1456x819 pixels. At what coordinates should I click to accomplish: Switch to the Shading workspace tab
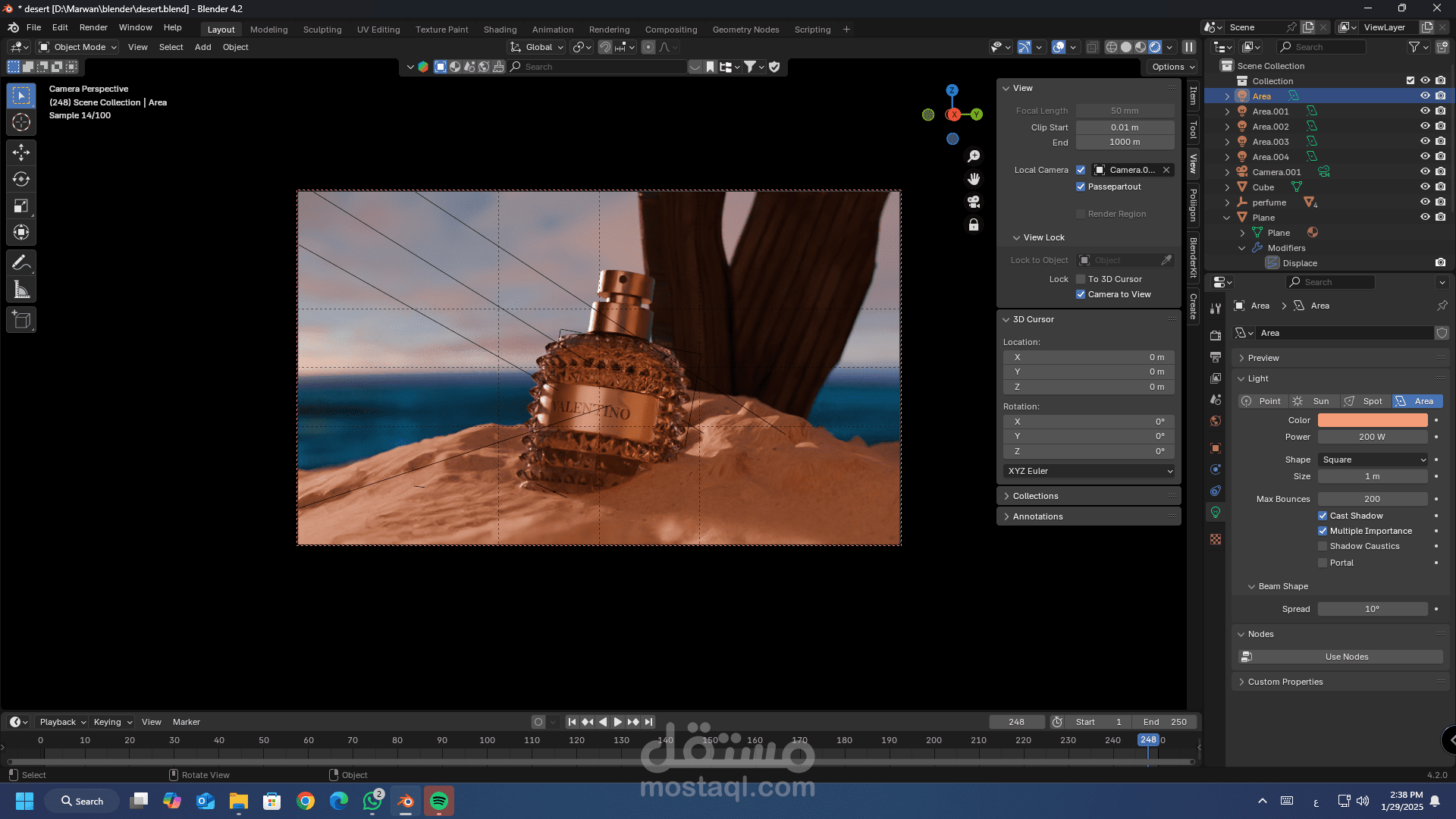(x=500, y=30)
